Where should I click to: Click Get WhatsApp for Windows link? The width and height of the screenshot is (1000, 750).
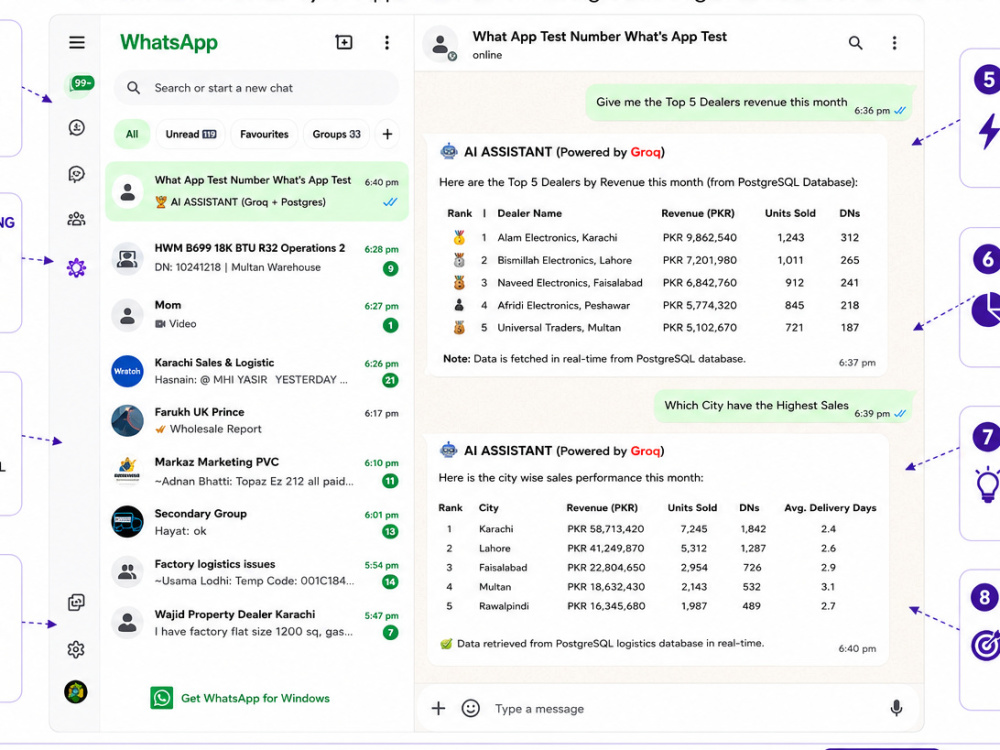pyautogui.click(x=255, y=698)
